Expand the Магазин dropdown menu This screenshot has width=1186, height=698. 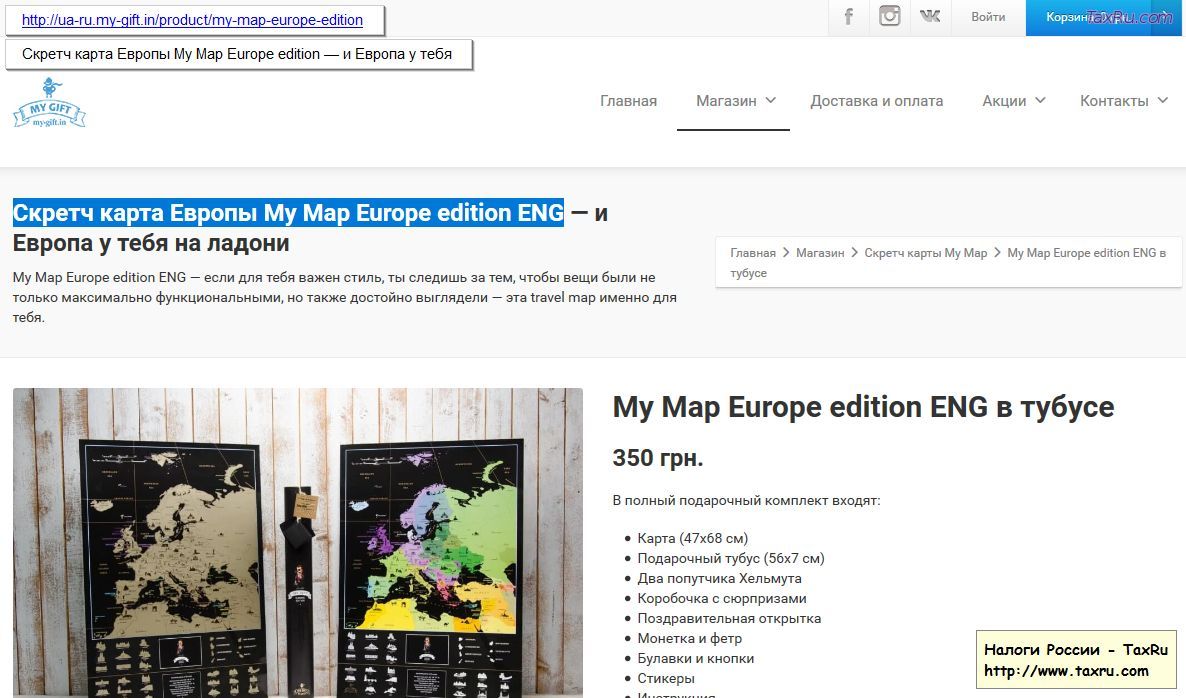[x=735, y=101]
